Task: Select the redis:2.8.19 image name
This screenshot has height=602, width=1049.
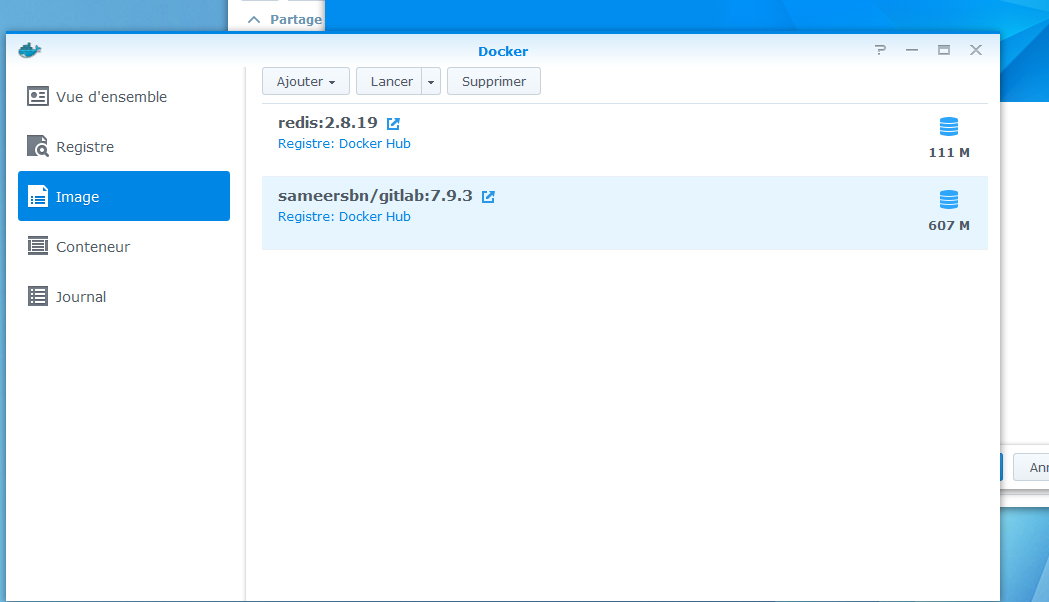Action: (328, 122)
